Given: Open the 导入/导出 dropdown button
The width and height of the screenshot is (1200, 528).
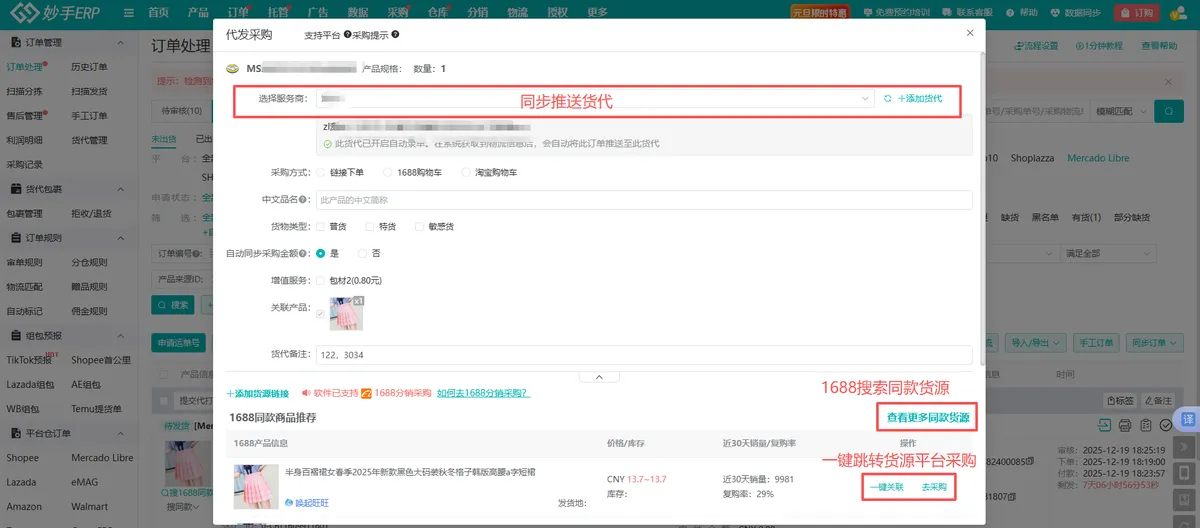Looking at the screenshot, I should (1035, 342).
